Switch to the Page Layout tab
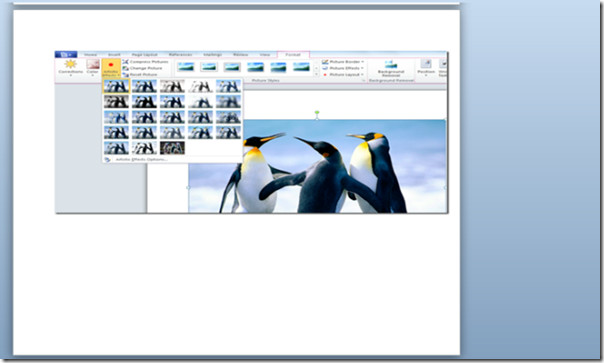604x363 pixels. click(x=144, y=55)
